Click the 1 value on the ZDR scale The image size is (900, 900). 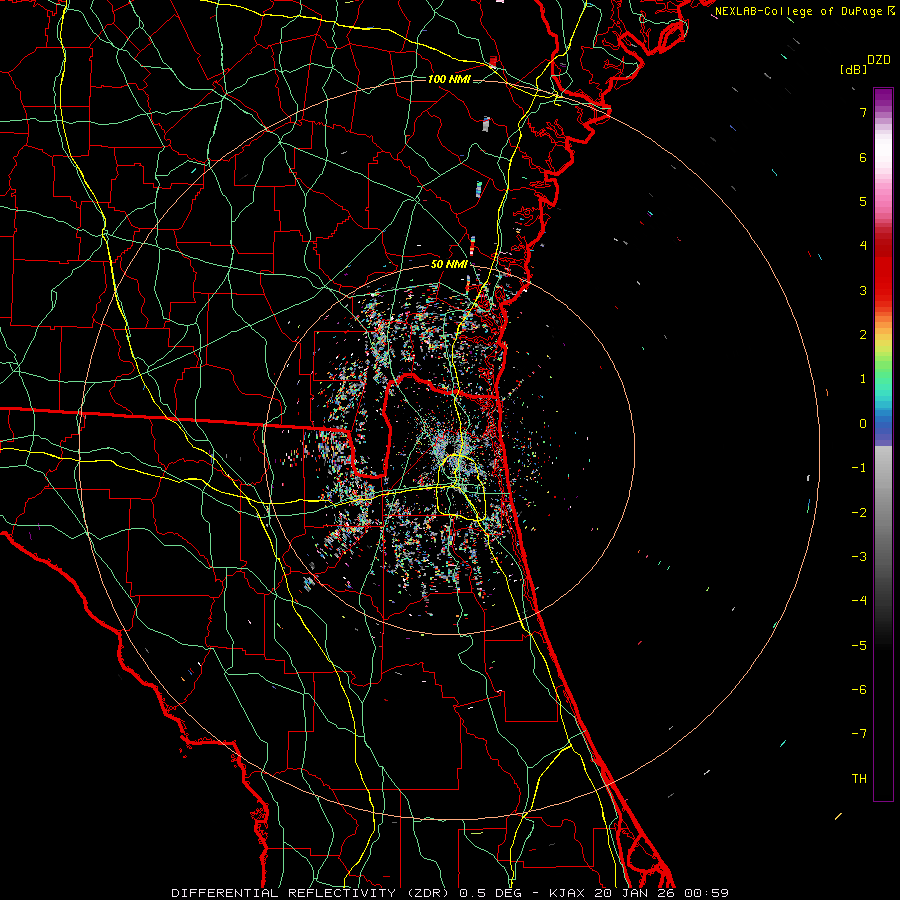click(863, 379)
